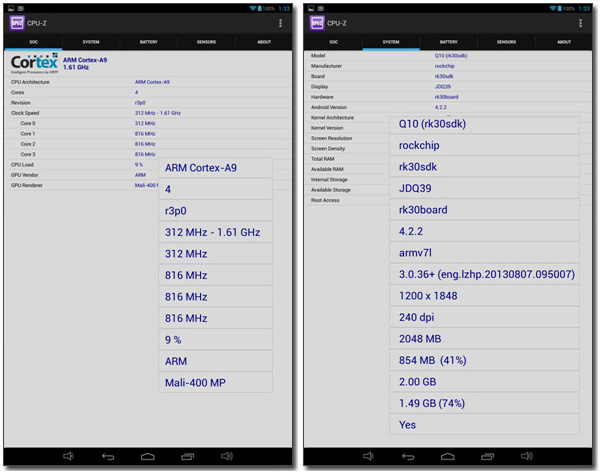Tap the Wi-Fi status icon on the SYSTEM screen

click(x=553, y=8)
